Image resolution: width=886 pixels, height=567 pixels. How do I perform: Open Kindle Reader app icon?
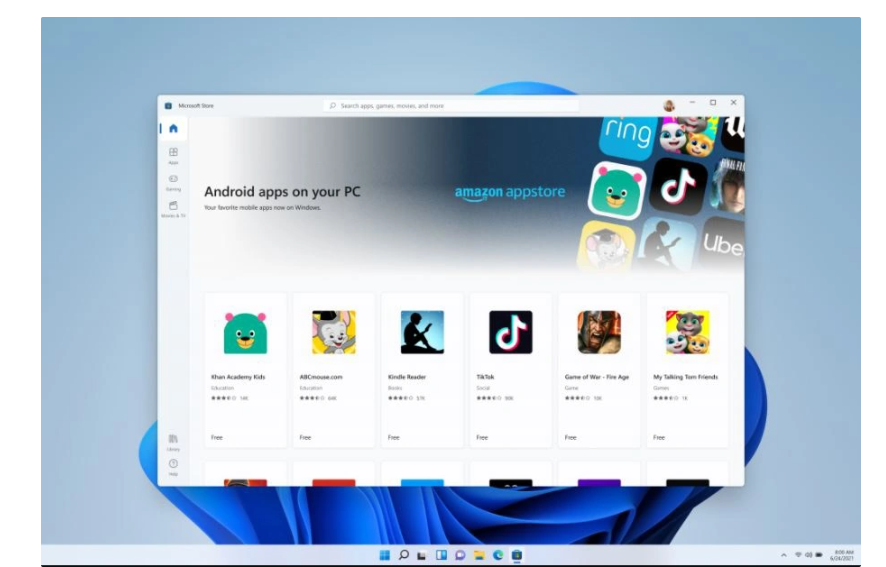pos(422,332)
